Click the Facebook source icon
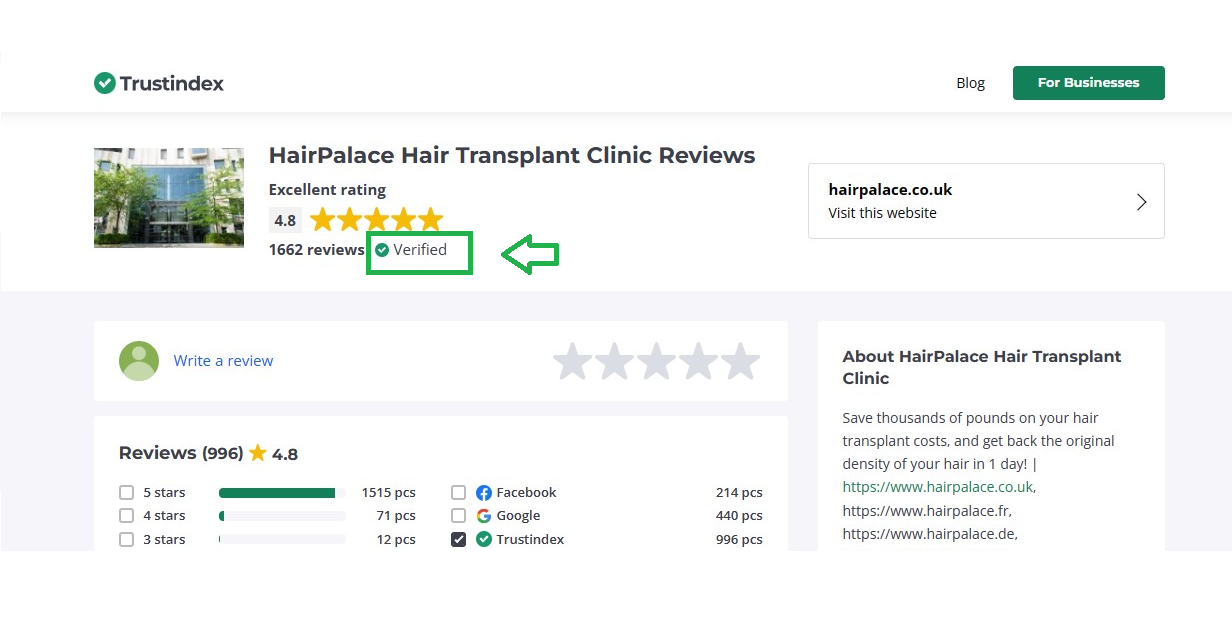1232x635 pixels. coord(484,493)
